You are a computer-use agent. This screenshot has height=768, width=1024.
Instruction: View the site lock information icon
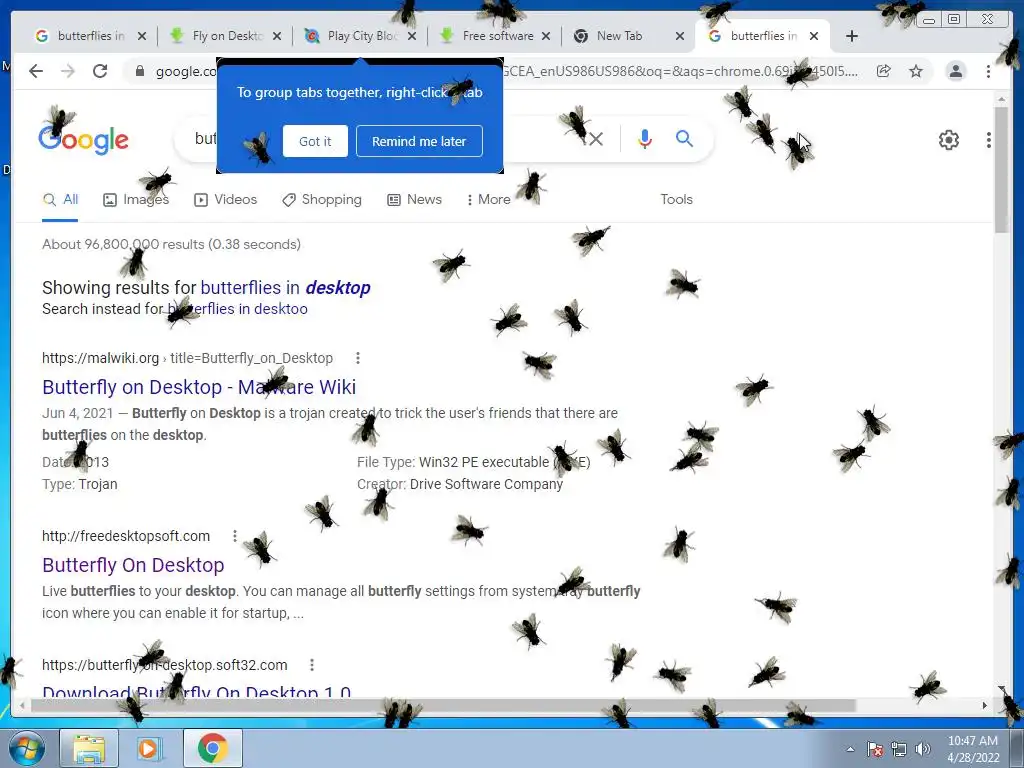pos(139,71)
